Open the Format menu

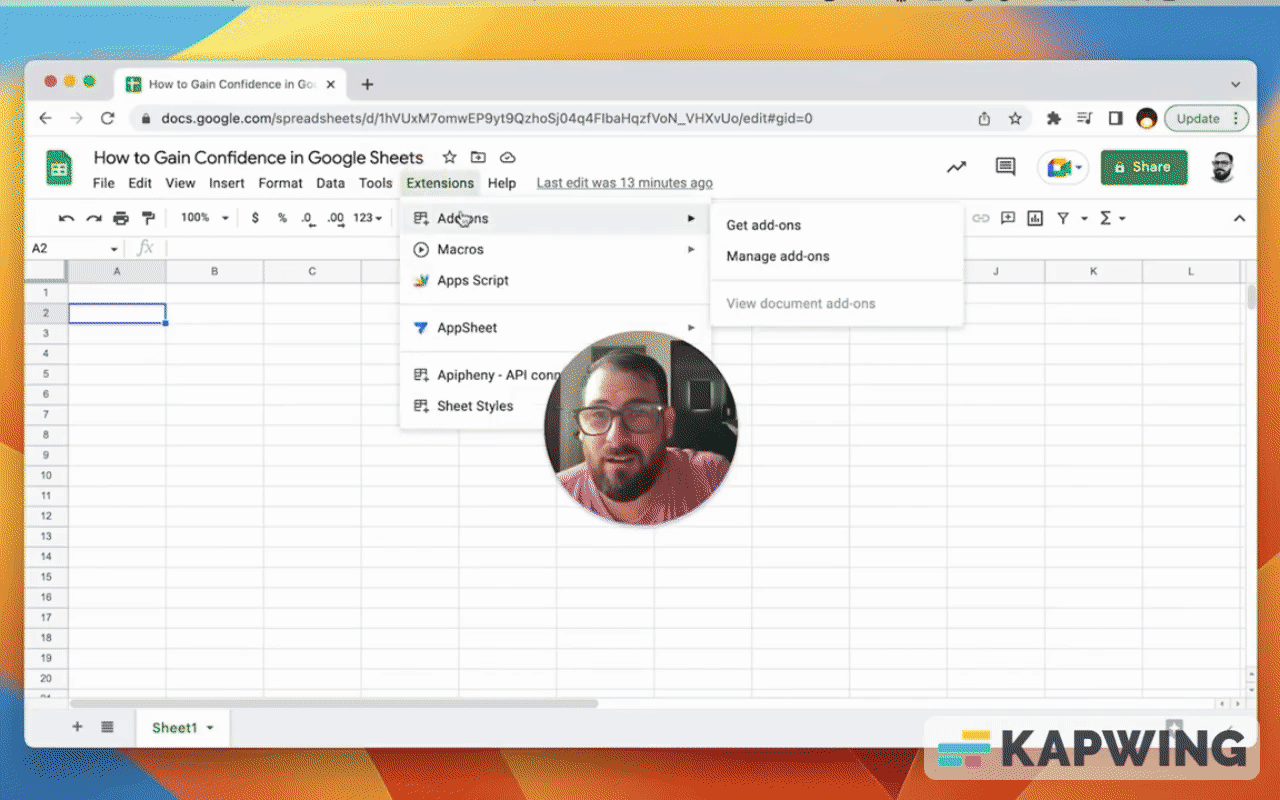pyautogui.click(x=280, y=183)
